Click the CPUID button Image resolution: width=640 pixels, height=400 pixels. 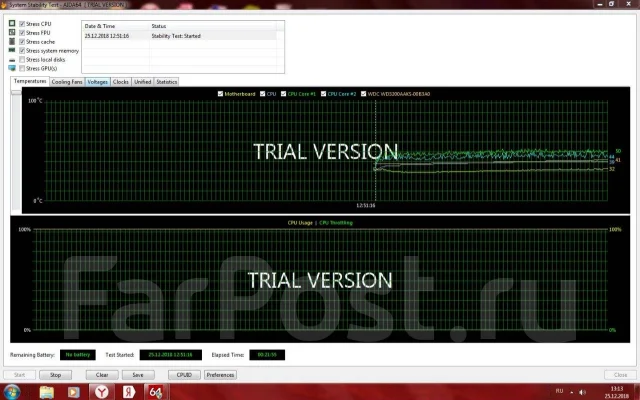point(184,375)
